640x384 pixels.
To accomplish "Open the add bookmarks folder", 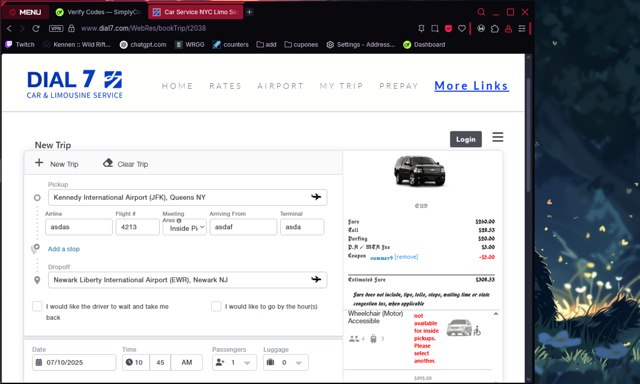I will 266,44.
